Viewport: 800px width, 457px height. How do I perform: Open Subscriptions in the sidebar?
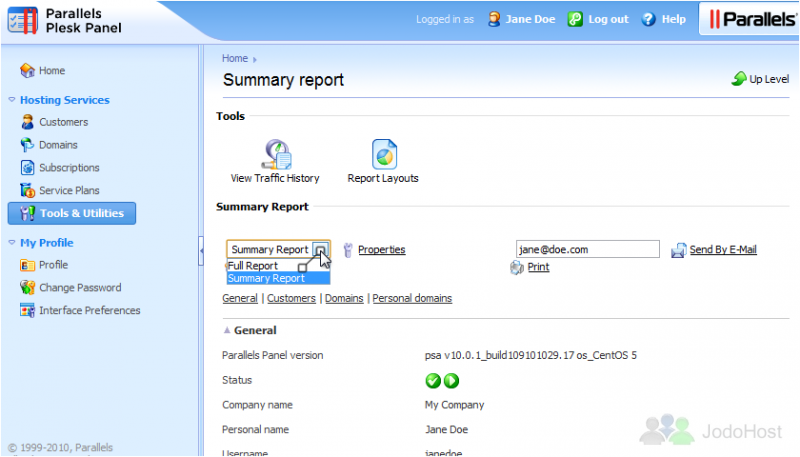coord(69,167)
